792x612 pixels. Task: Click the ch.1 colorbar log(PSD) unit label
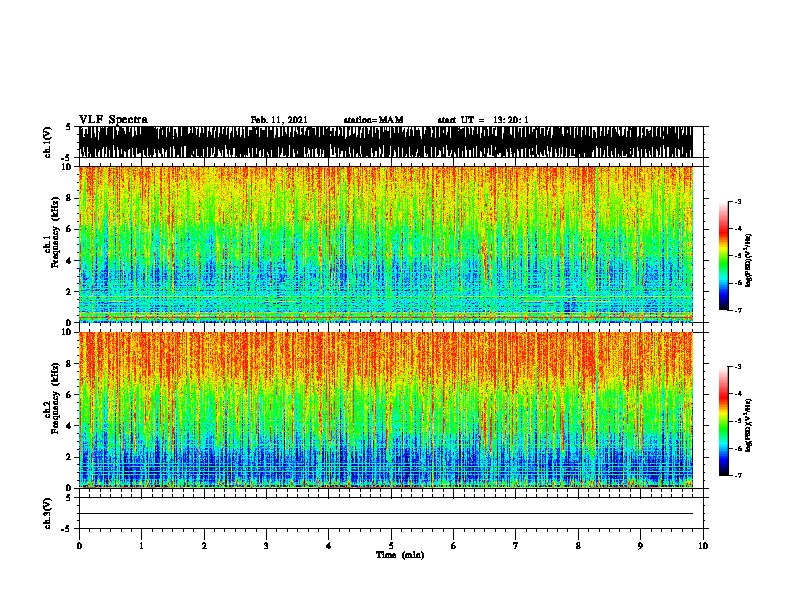(749, 261)
